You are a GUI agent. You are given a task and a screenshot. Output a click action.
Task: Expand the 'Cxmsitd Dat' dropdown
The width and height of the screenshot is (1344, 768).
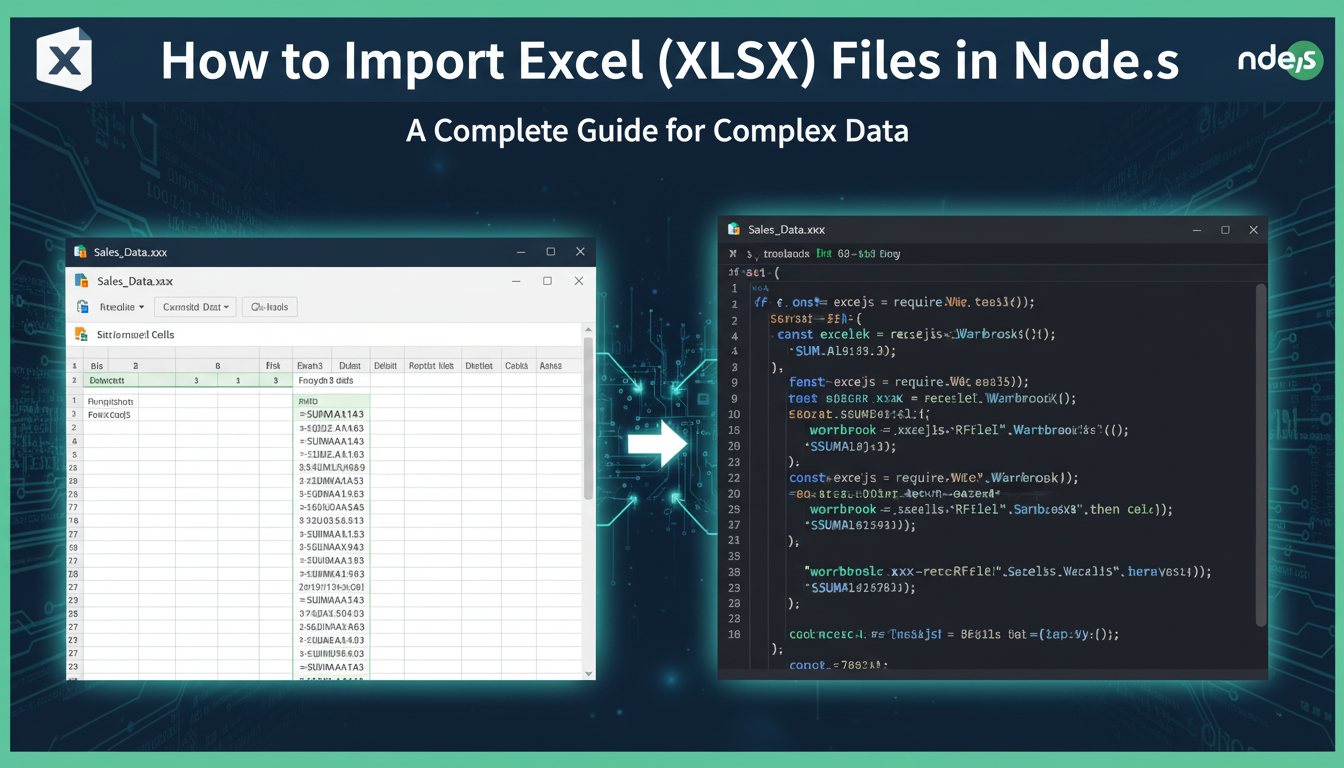coord(195,307)
